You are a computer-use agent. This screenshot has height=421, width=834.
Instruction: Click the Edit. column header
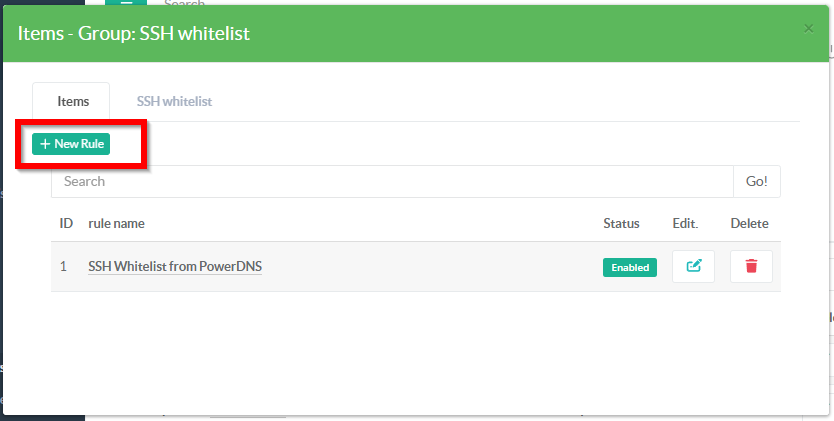(685, 223)
